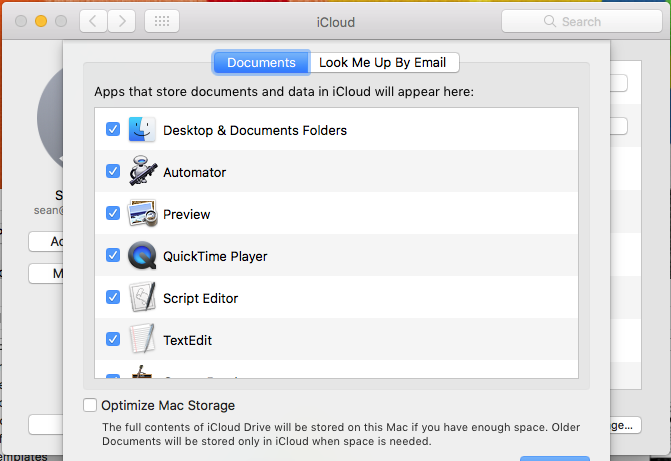
Task: Select the Script Editor list row
Action: coord(350,298)
